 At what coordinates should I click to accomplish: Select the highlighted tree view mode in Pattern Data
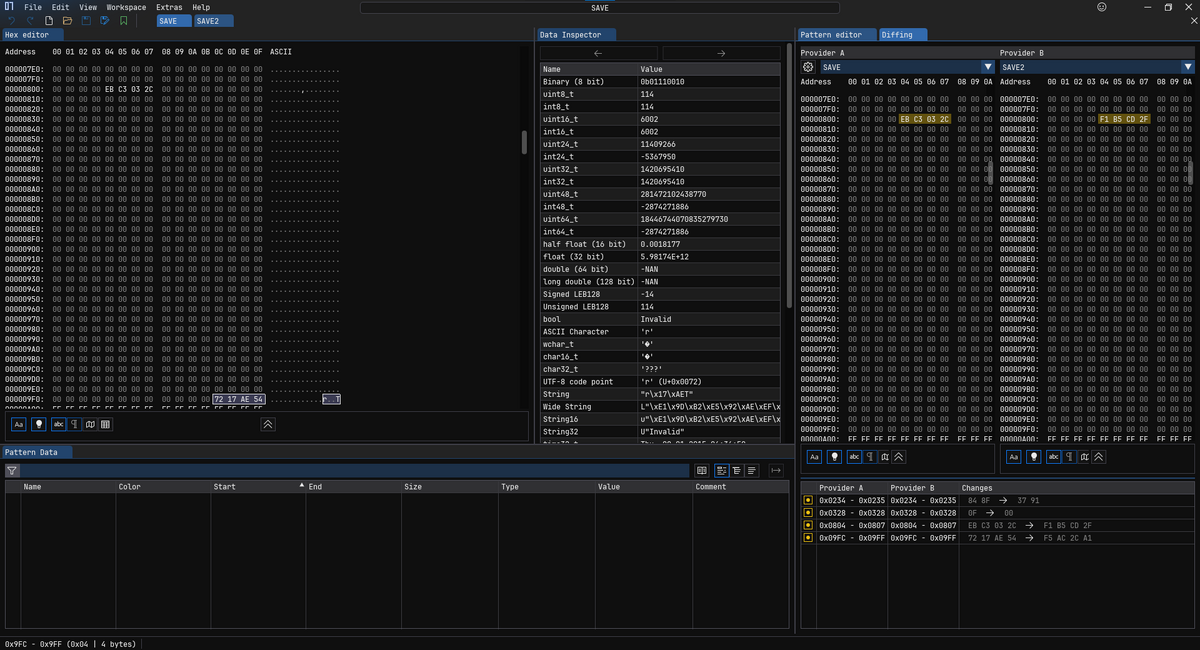(721, 470)
